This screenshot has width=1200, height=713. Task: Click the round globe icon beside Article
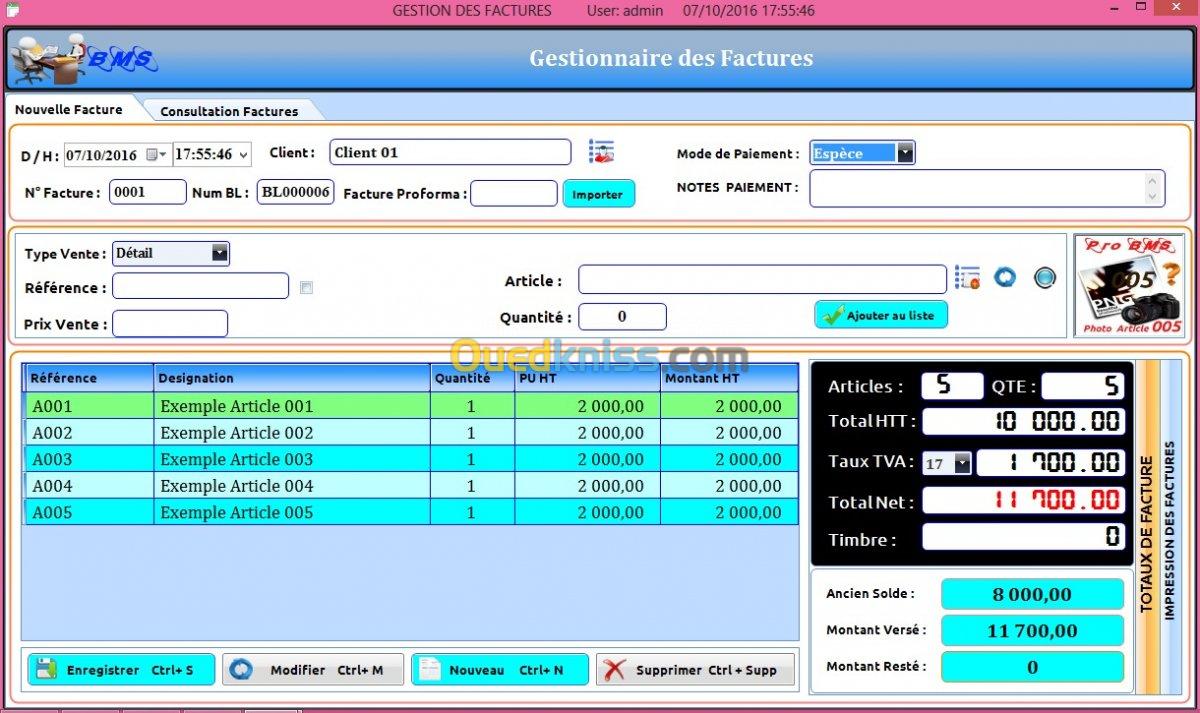(x=1045, y=278)
